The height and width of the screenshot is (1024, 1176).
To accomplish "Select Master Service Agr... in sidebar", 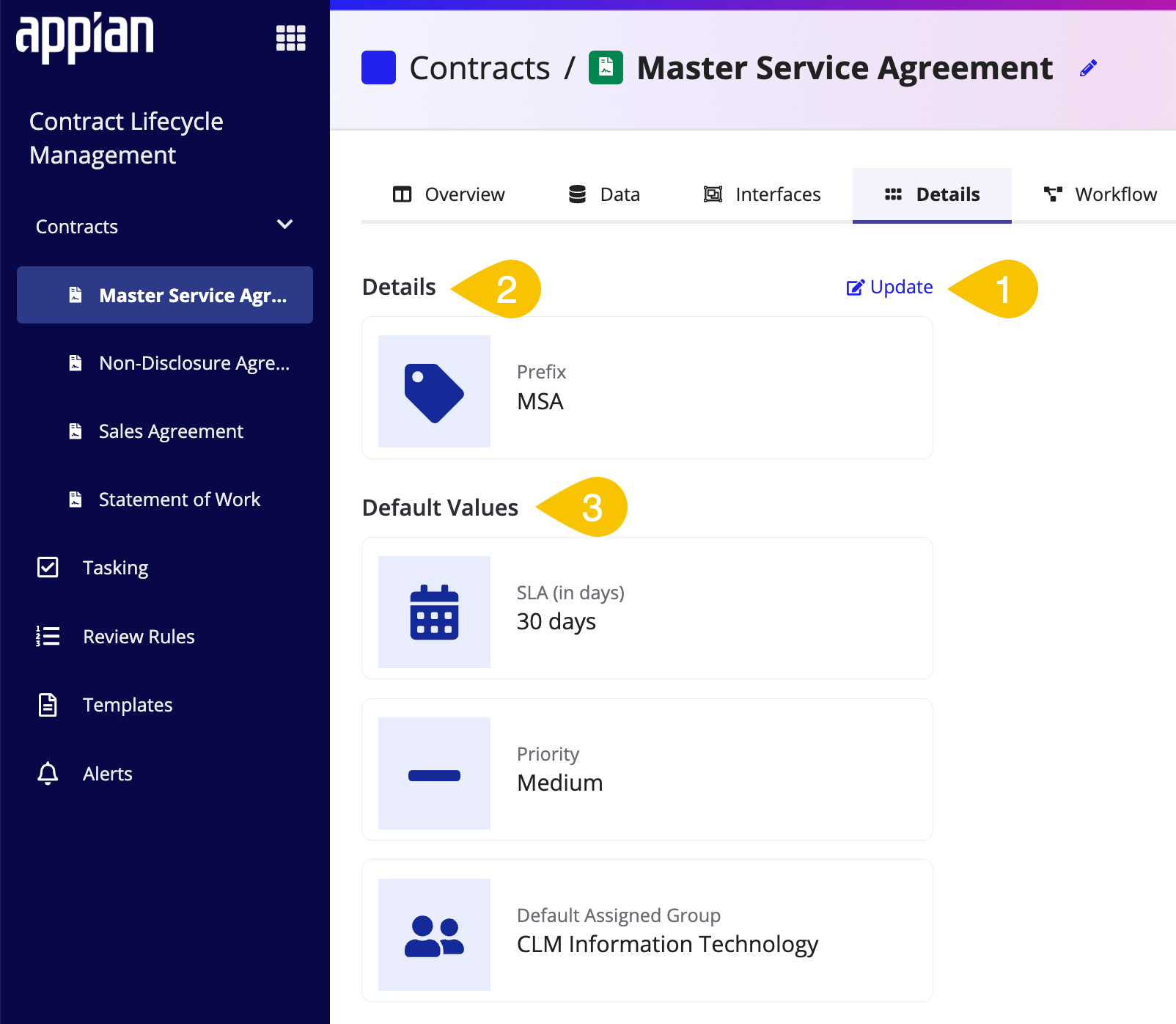I will (x=165, y=295).
